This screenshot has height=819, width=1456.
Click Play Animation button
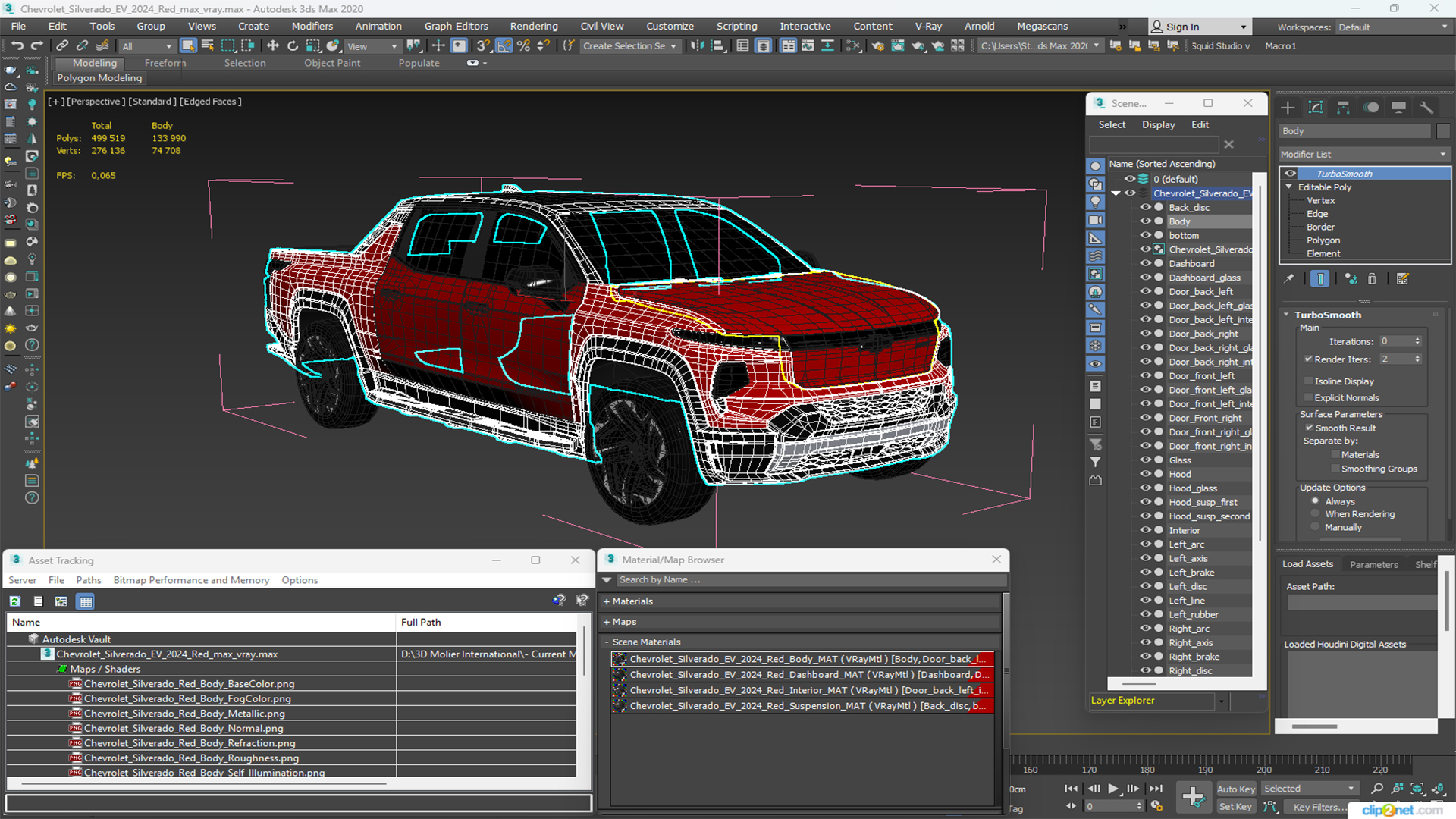pos(1113,789)
